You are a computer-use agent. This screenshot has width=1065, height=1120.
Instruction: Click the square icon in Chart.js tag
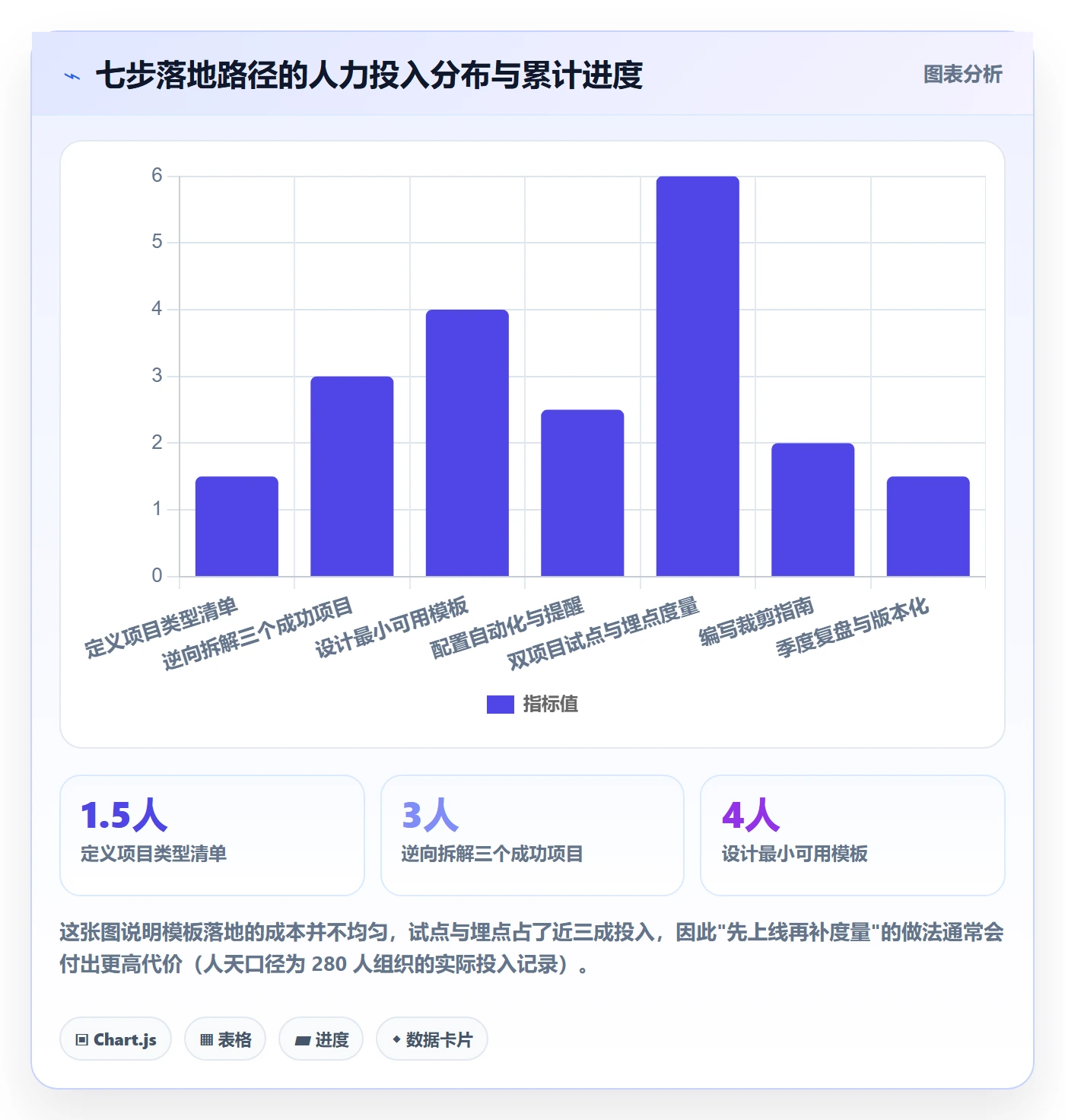pos(82,1040)
